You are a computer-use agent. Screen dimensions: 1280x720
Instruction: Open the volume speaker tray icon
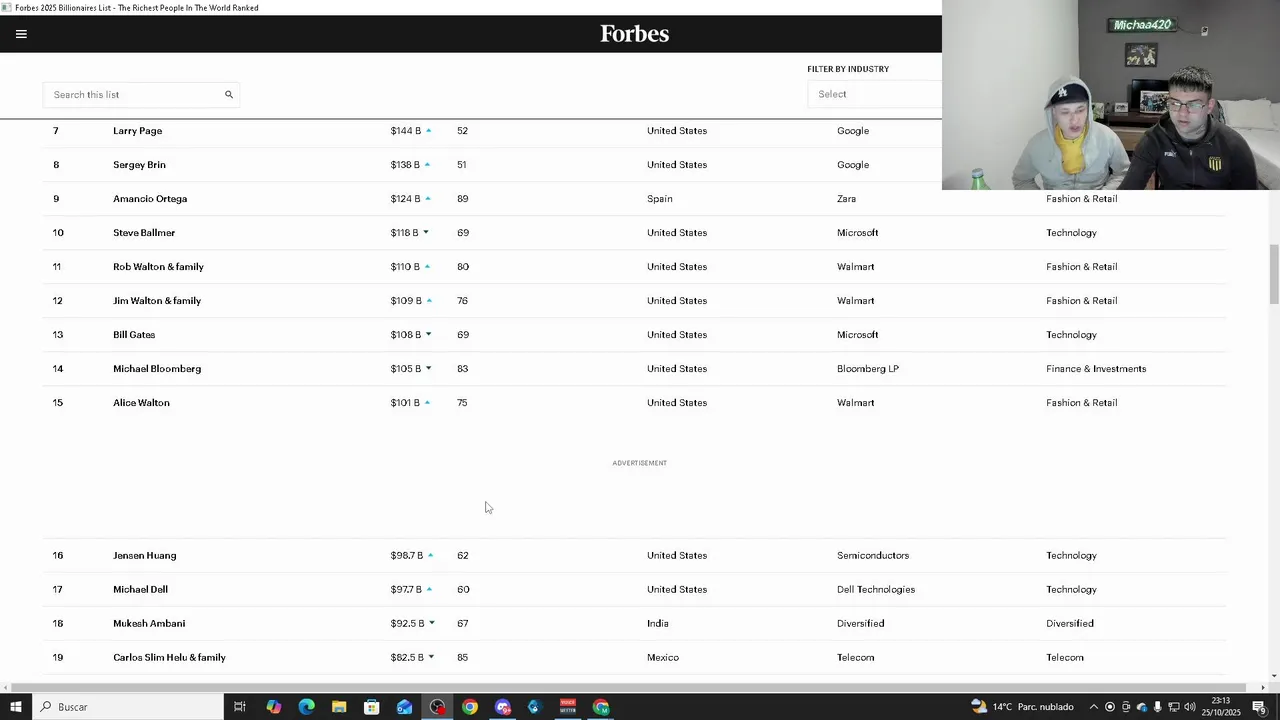click(1190, 707)
